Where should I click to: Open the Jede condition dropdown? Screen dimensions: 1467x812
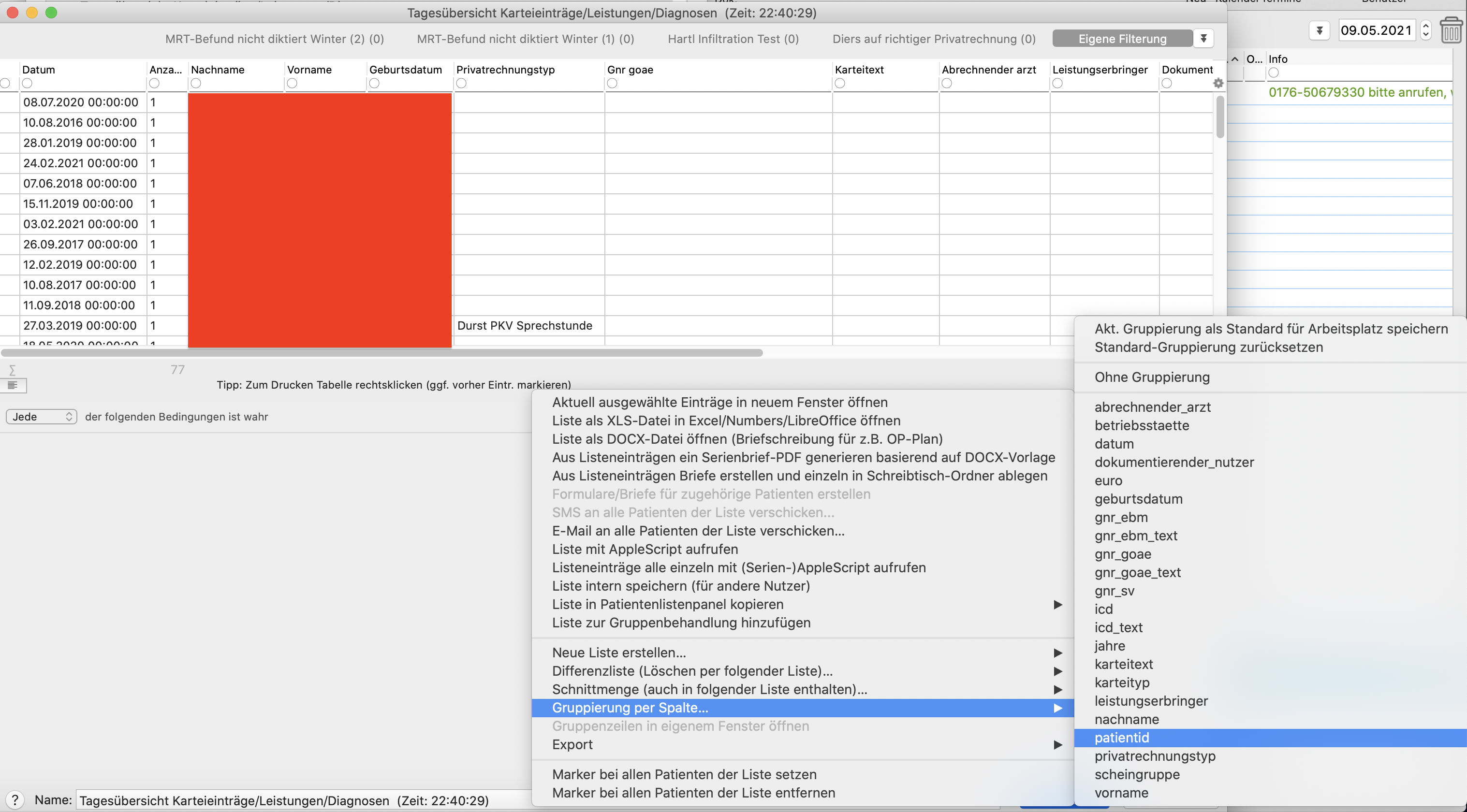pos(42,417)
